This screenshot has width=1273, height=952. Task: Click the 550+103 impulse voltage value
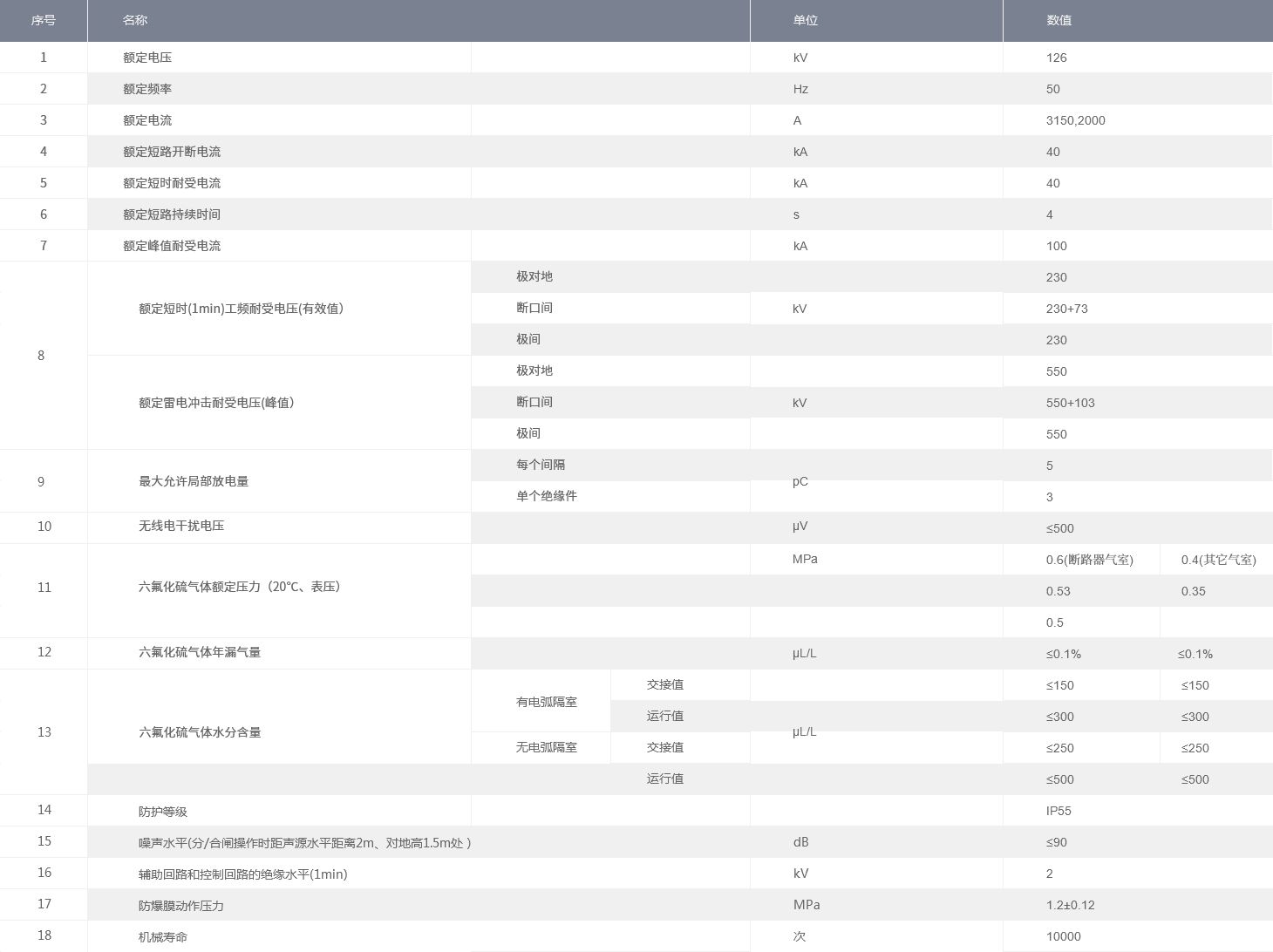pos(1070,403)
